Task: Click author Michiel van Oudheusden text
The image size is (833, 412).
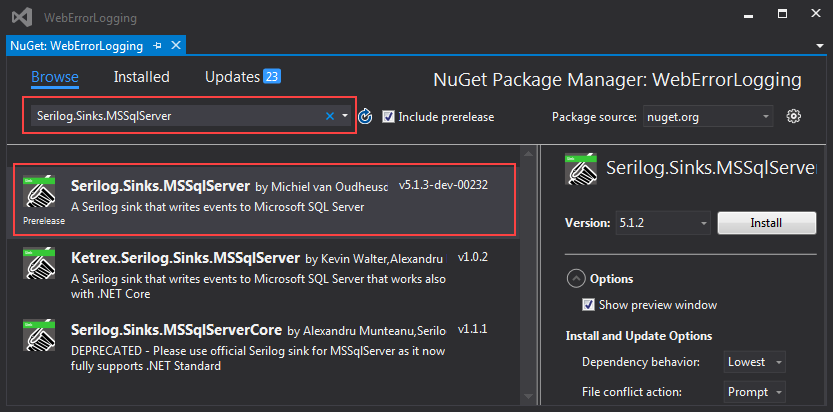Action: pos(322,186)
